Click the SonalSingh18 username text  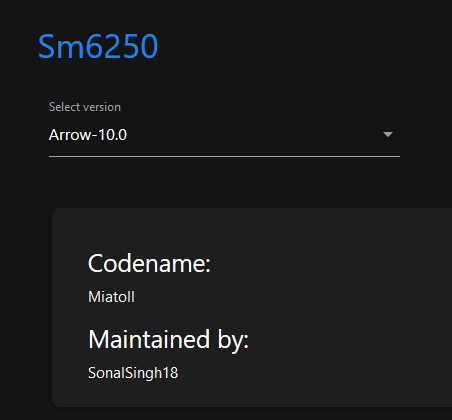[133, 373]
